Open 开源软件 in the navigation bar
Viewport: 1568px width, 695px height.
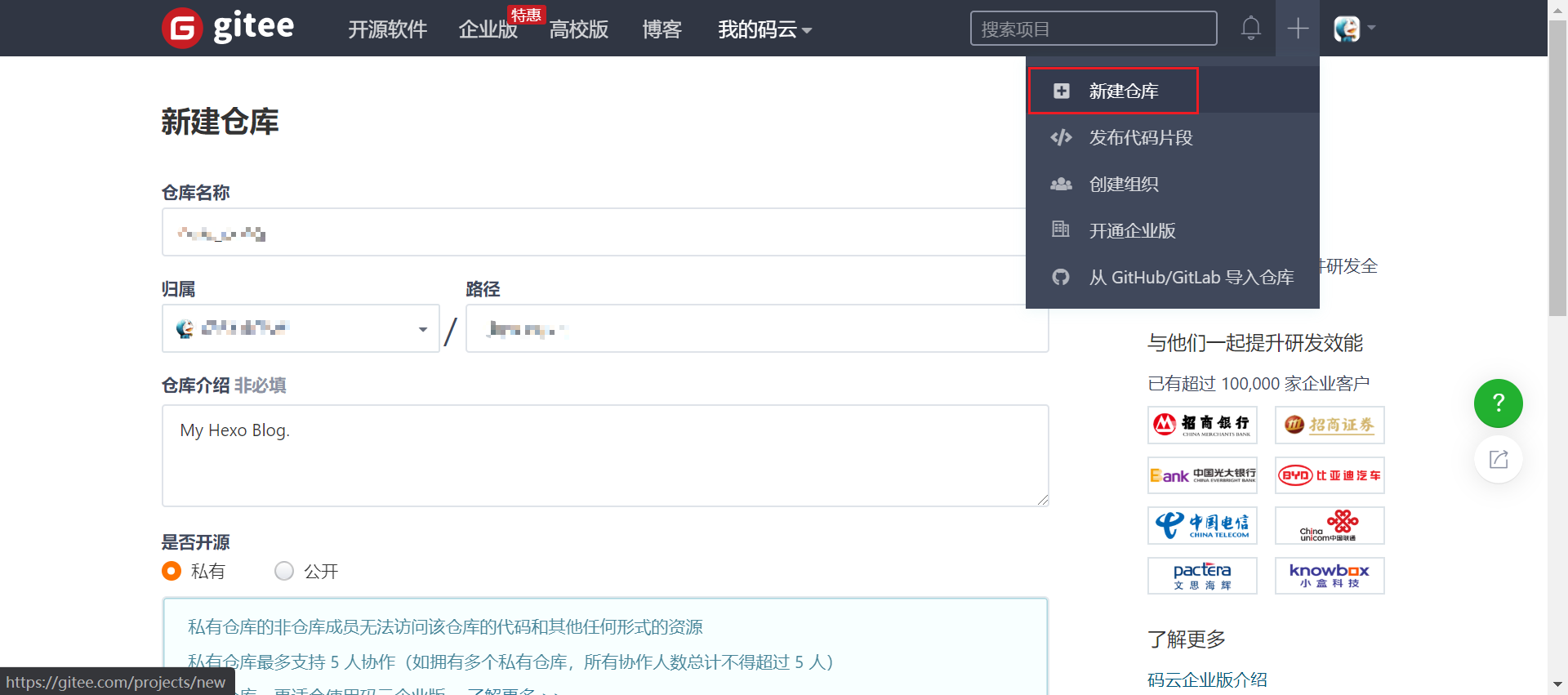coord(387,29)
